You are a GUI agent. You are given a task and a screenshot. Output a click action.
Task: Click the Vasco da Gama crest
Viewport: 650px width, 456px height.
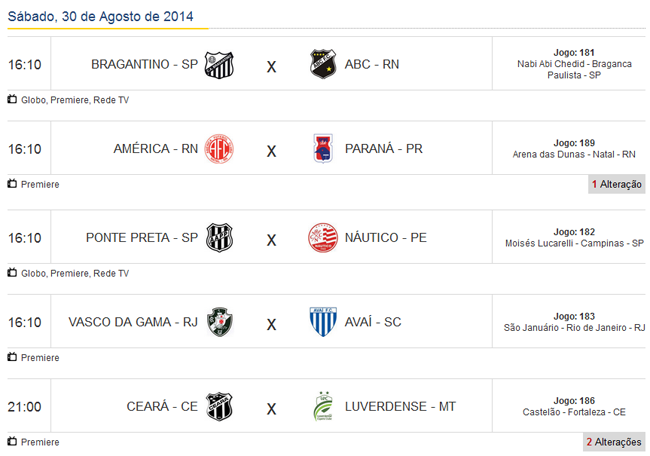coord(219,322)
